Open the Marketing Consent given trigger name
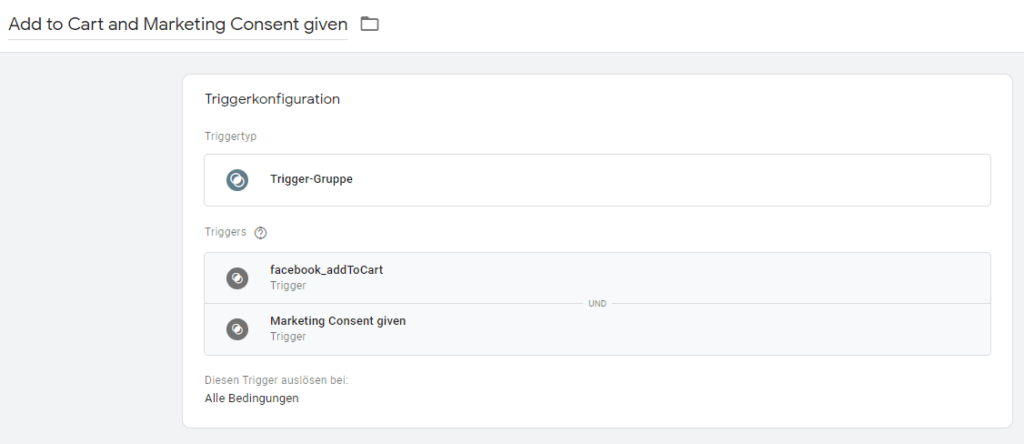 coord(338,321)
